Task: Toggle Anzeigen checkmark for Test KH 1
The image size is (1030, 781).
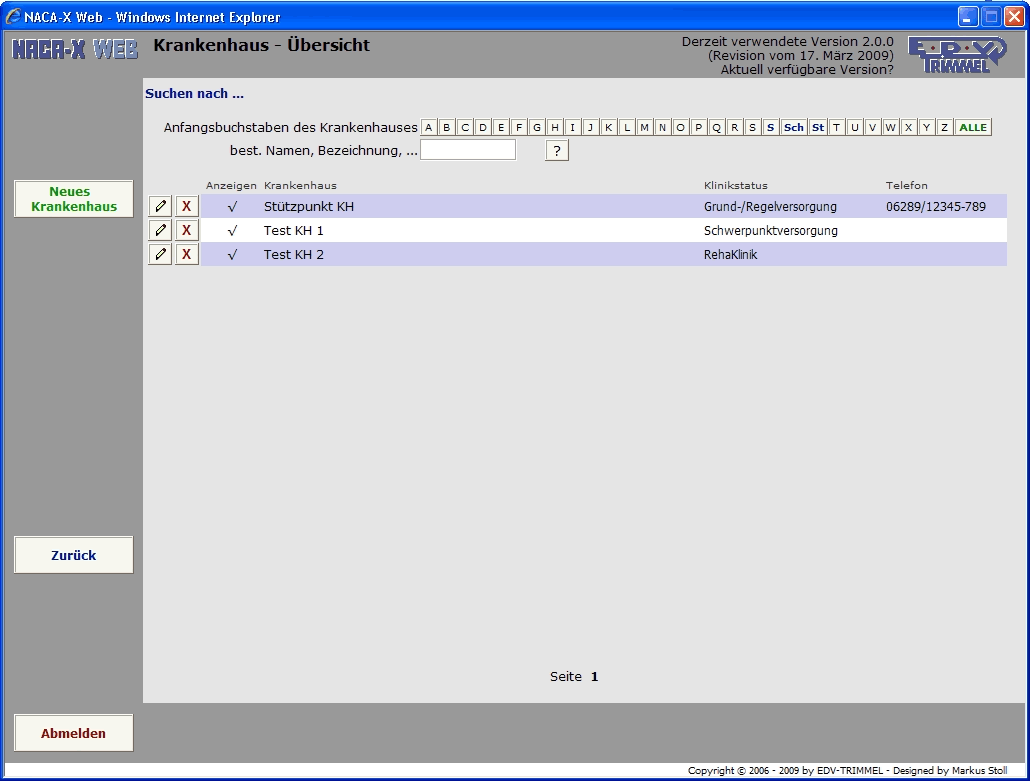Action: [232, 231]
